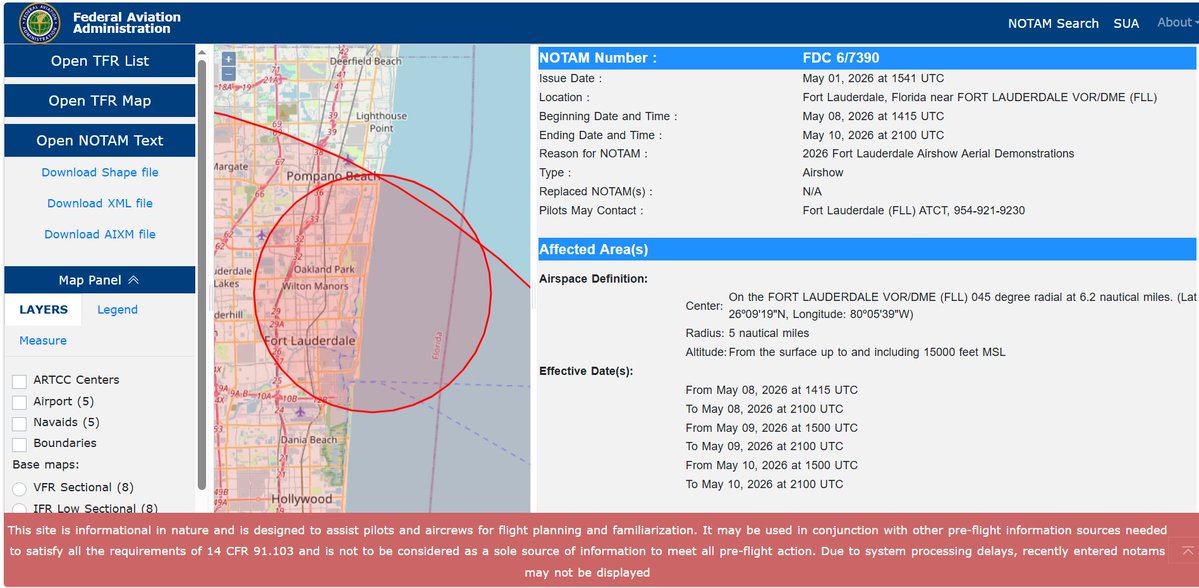Click the Lighthouse Point map label
The image size is (1199, 588).
click(x=381, y=122)
